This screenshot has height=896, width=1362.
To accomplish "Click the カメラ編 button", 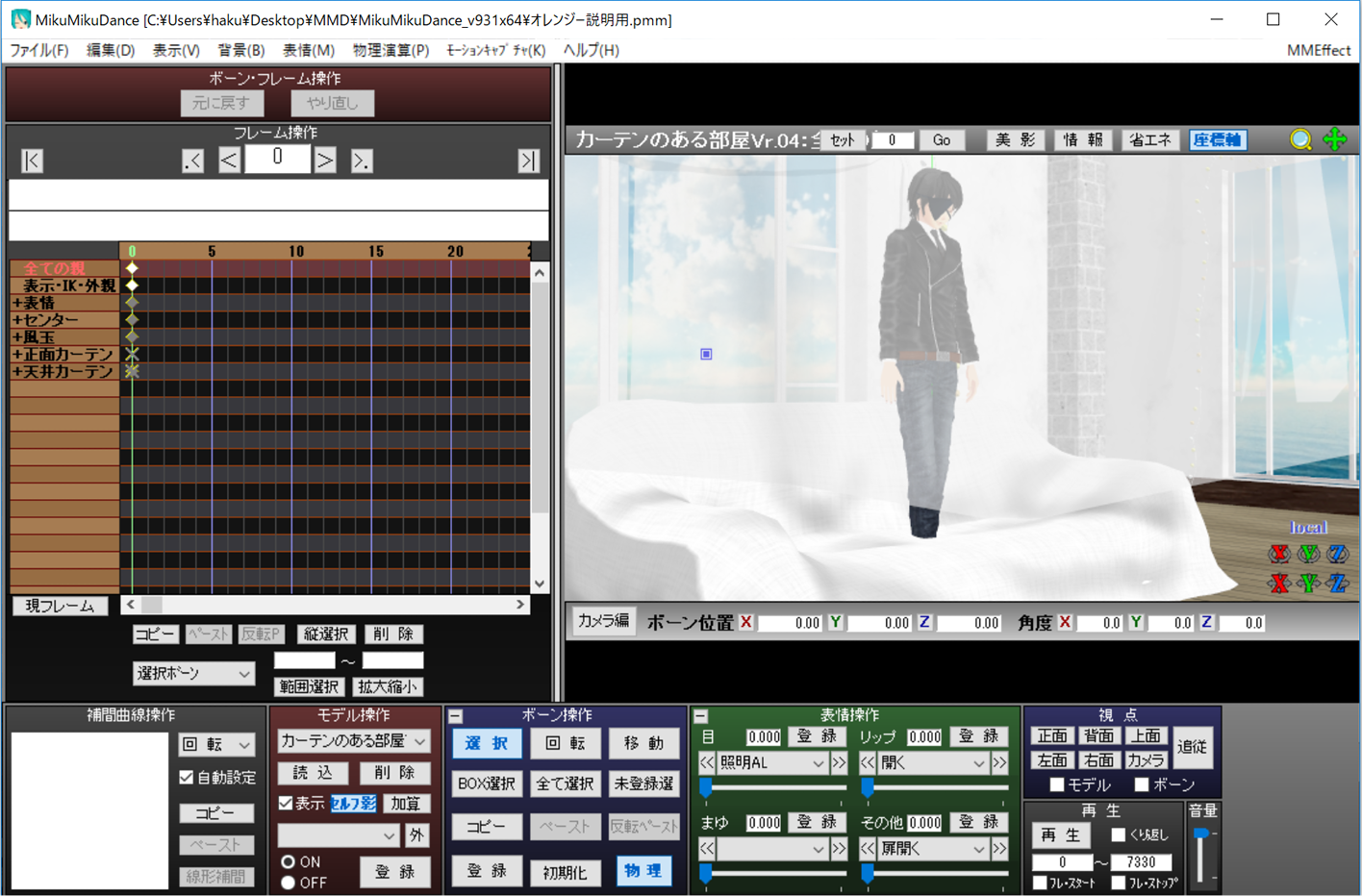I will pos(603,621).
